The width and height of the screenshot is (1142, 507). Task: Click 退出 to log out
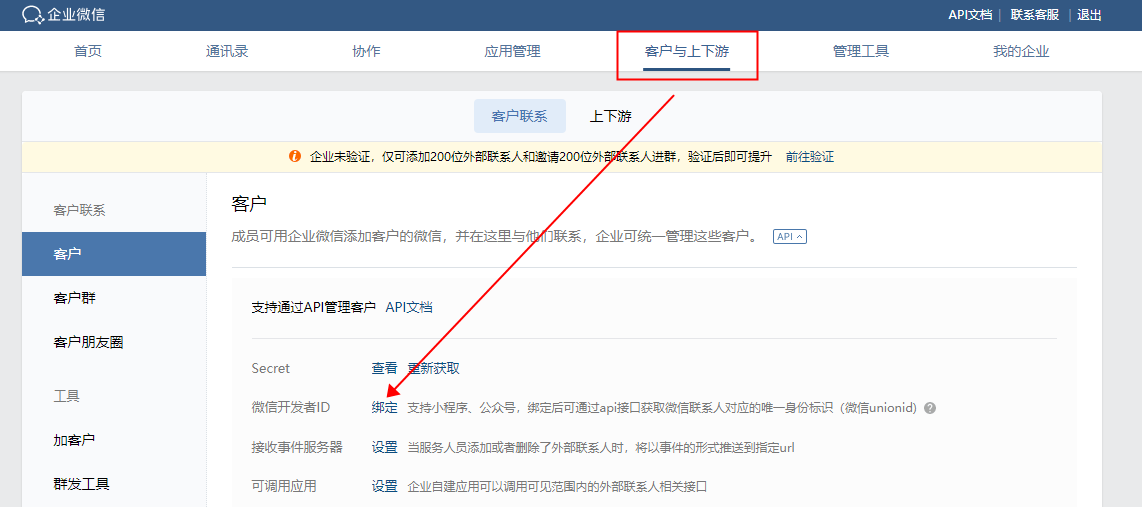(1090, 15)
